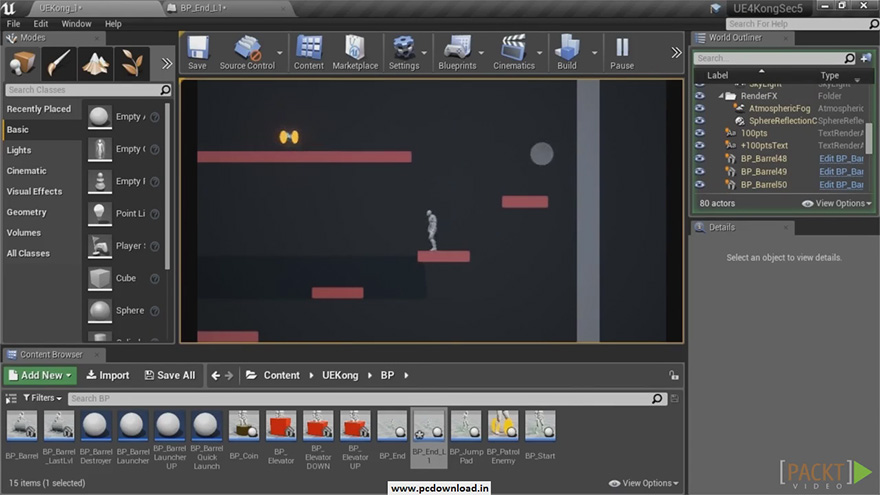The height and width of the screenshot is (495, 880).
Task: Open Cinematics dropdown arrow
Action: pos(539,53)
